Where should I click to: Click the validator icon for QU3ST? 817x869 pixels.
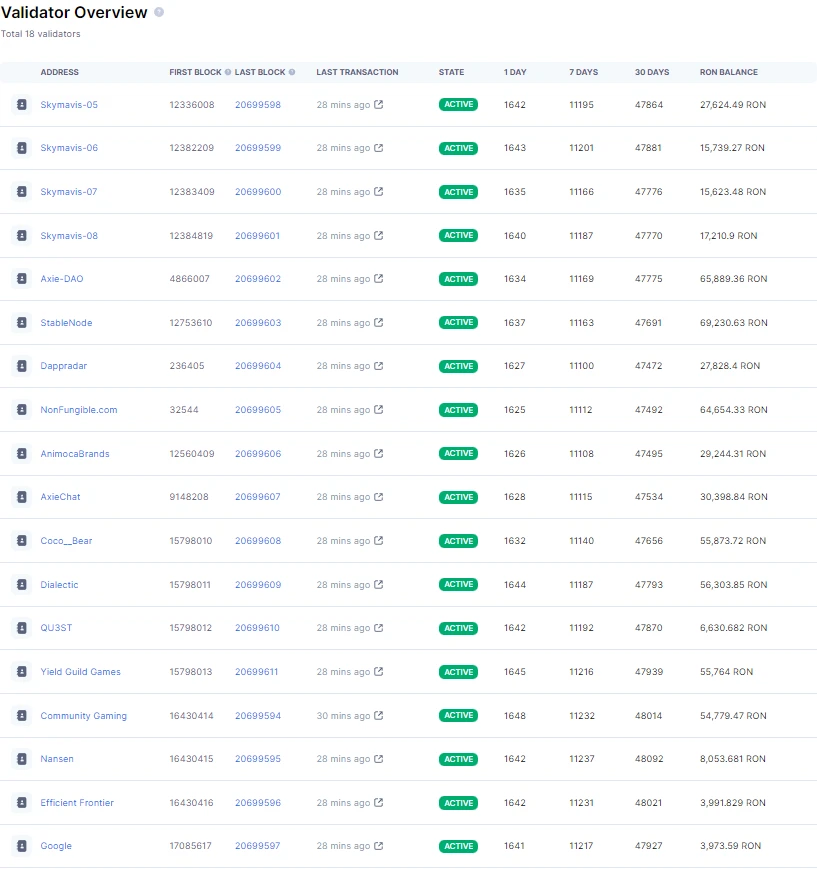click(22, 628)
